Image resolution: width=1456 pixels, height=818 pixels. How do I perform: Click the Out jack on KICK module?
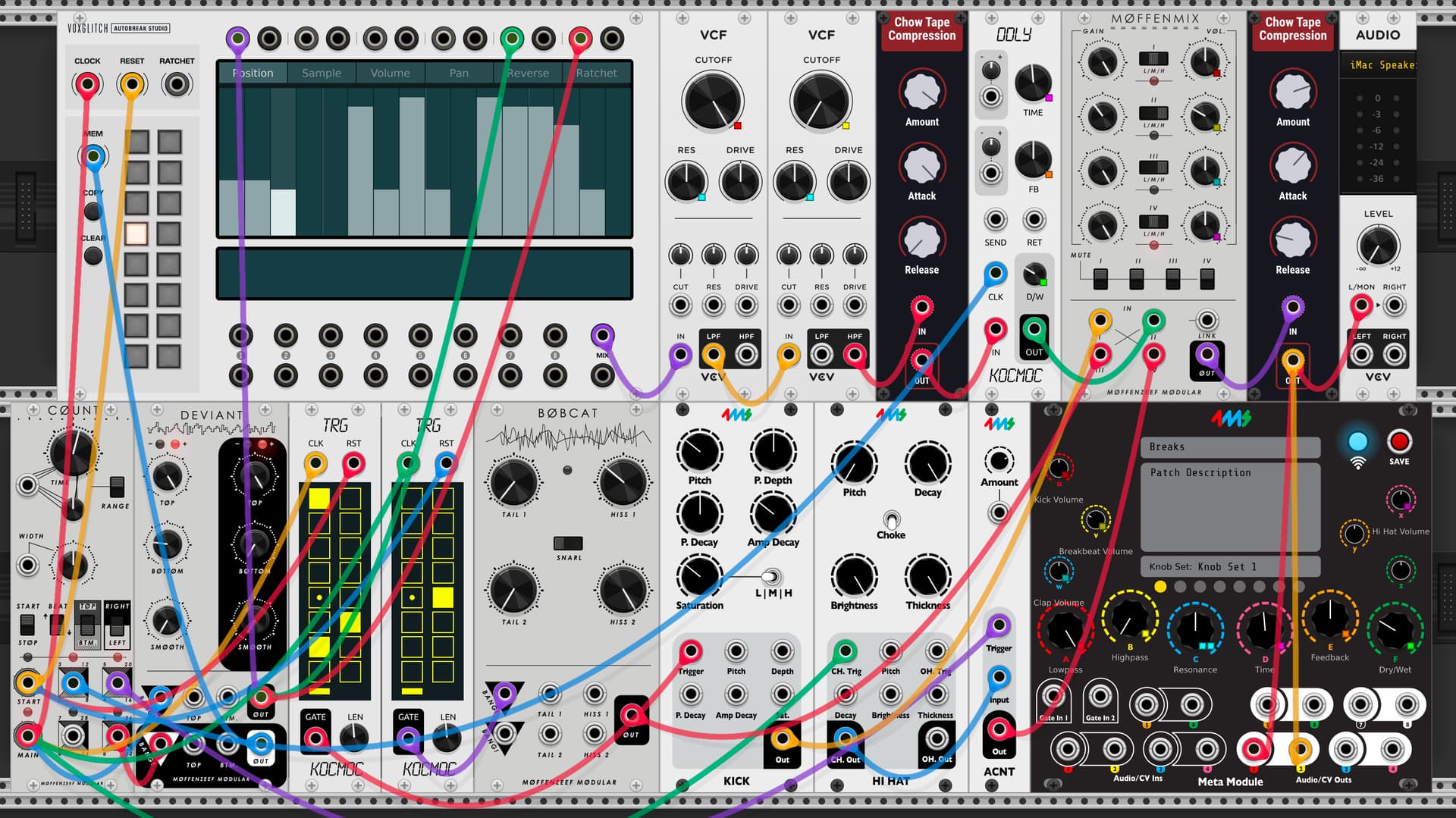point(782,738)
